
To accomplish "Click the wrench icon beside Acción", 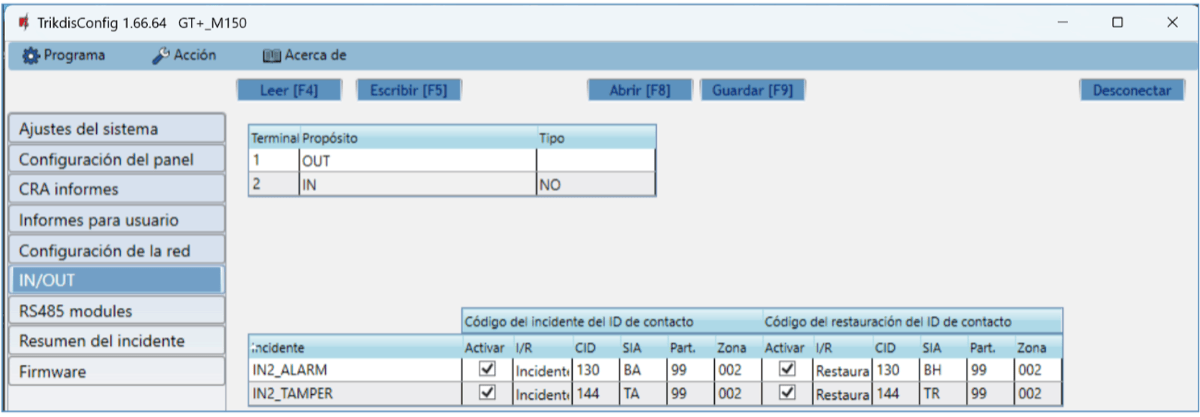I will [160, 56].
